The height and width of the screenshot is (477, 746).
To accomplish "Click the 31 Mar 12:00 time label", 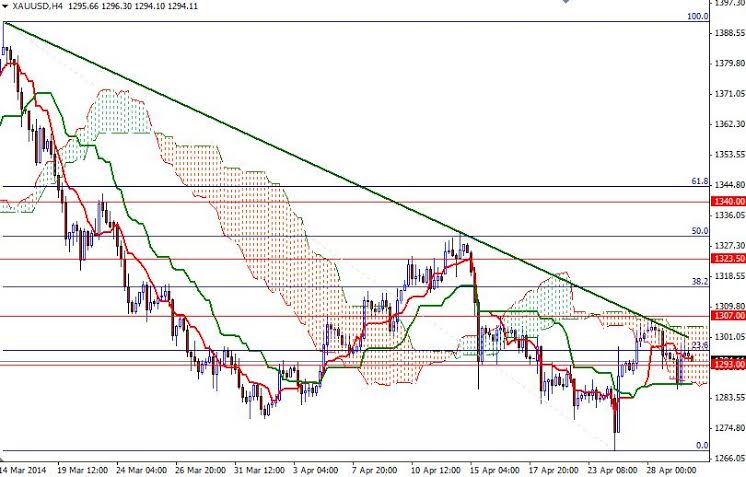I will coord(261,470).
